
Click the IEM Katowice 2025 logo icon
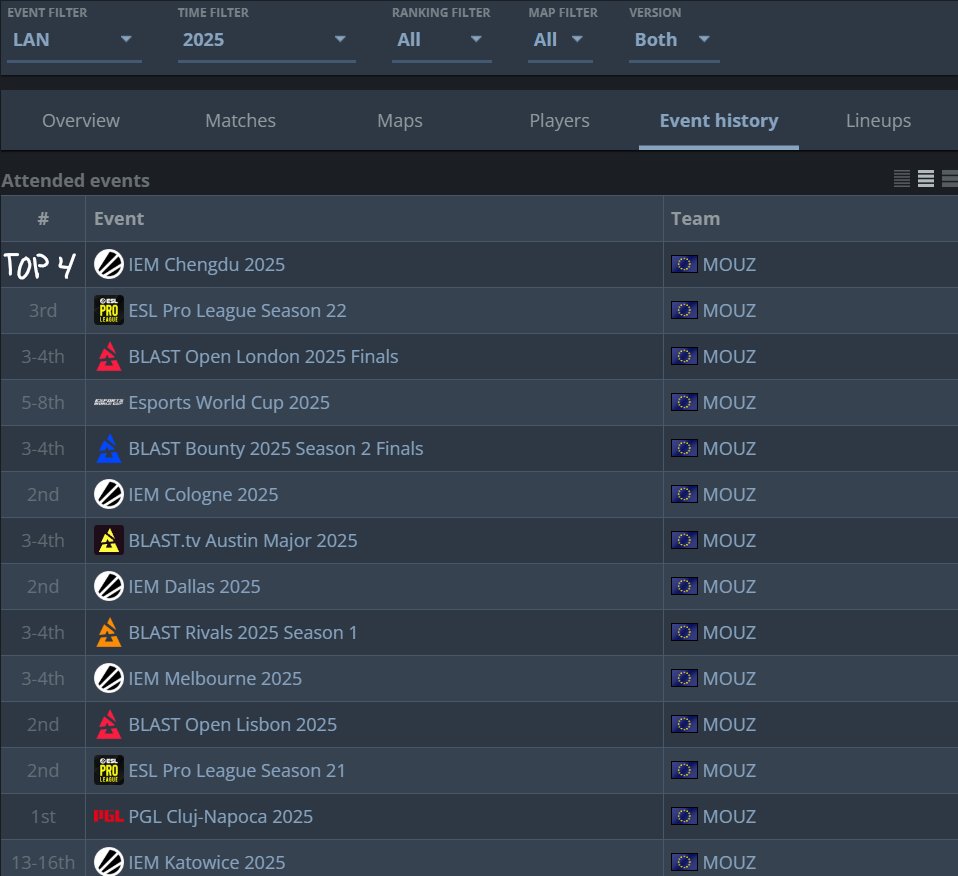pyautogui.click(x=109, y=862)
